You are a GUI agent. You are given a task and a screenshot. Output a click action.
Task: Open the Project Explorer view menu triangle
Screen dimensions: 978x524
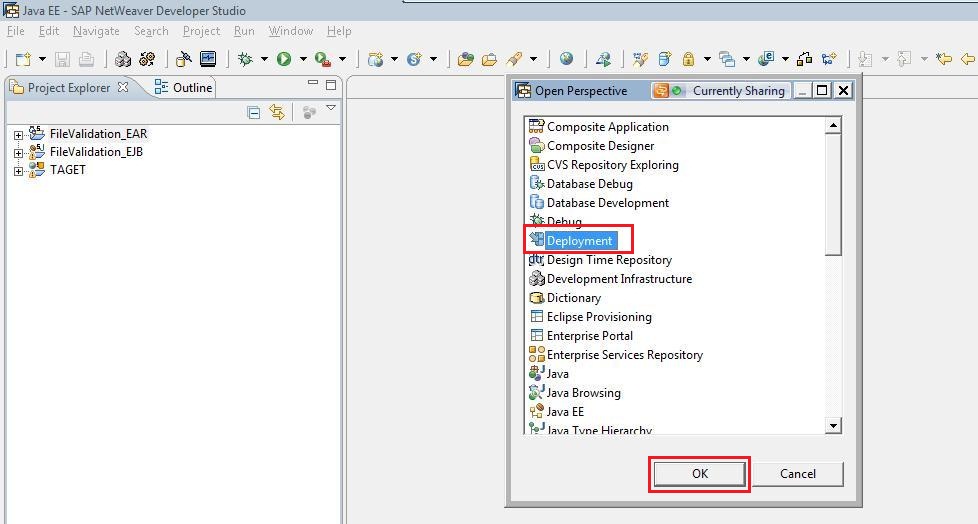click(x=331, y=109)
